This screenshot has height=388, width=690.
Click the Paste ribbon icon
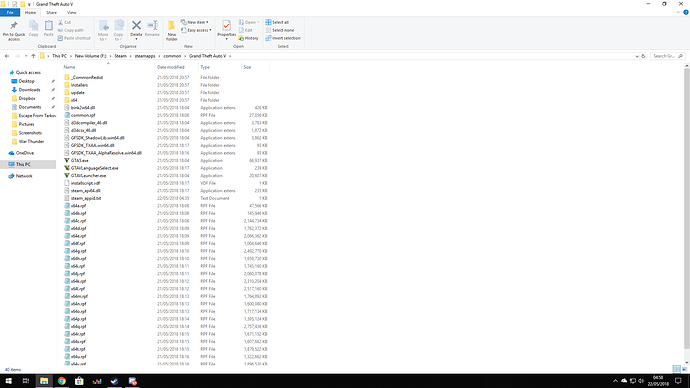click(x=48, y=26)
